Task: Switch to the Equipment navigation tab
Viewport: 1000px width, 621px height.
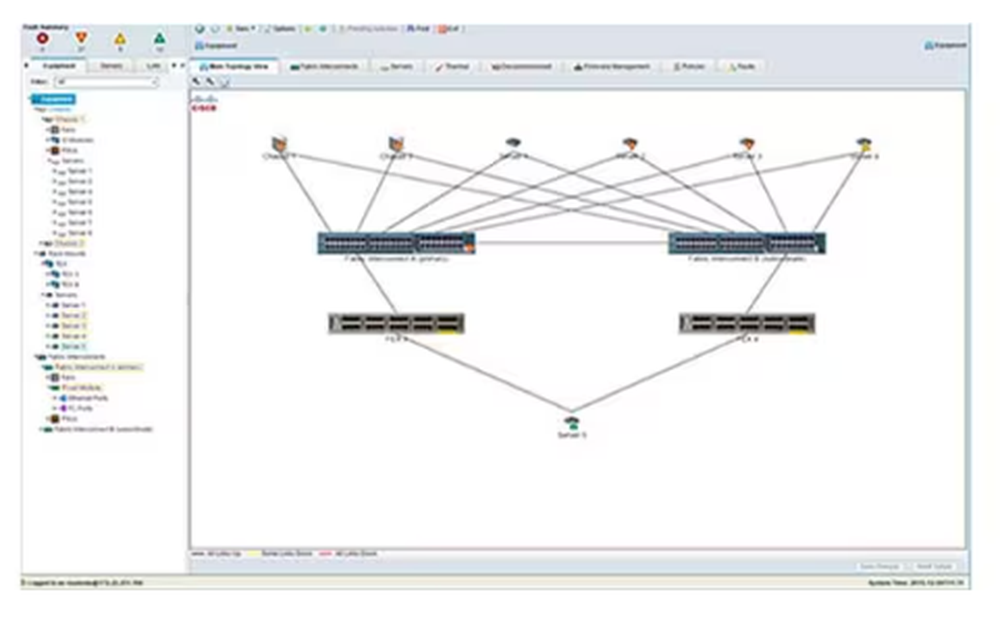Action: [x=59, y=66]
